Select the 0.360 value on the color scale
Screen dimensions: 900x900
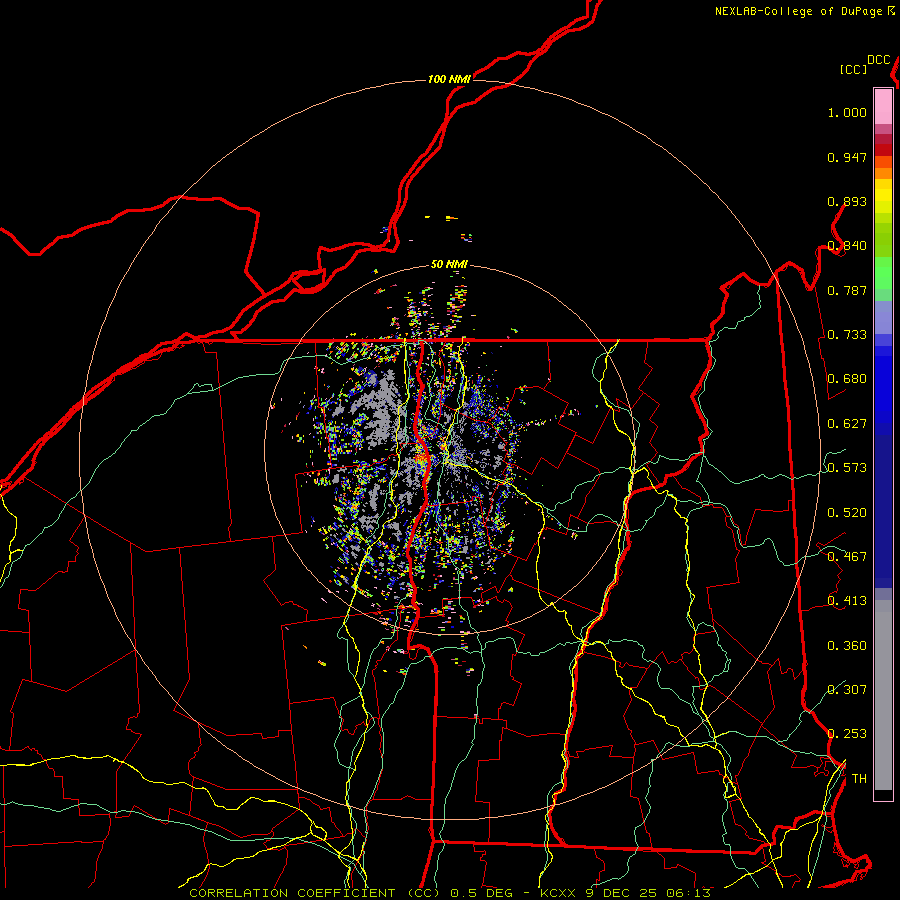847,646
